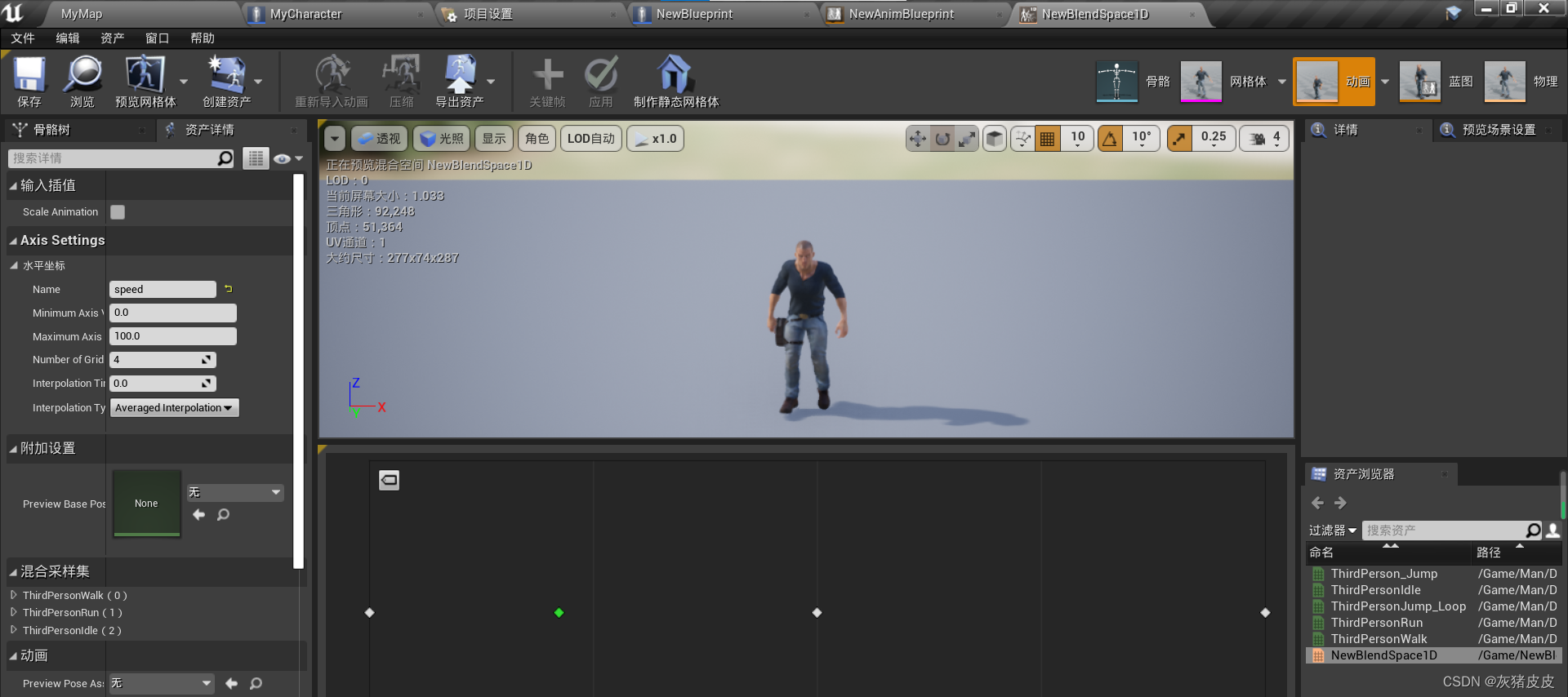The height and width of the screenshot is (697, 1568).
Task: Click the 浏览 browse icon
Action: click(82, 82)
